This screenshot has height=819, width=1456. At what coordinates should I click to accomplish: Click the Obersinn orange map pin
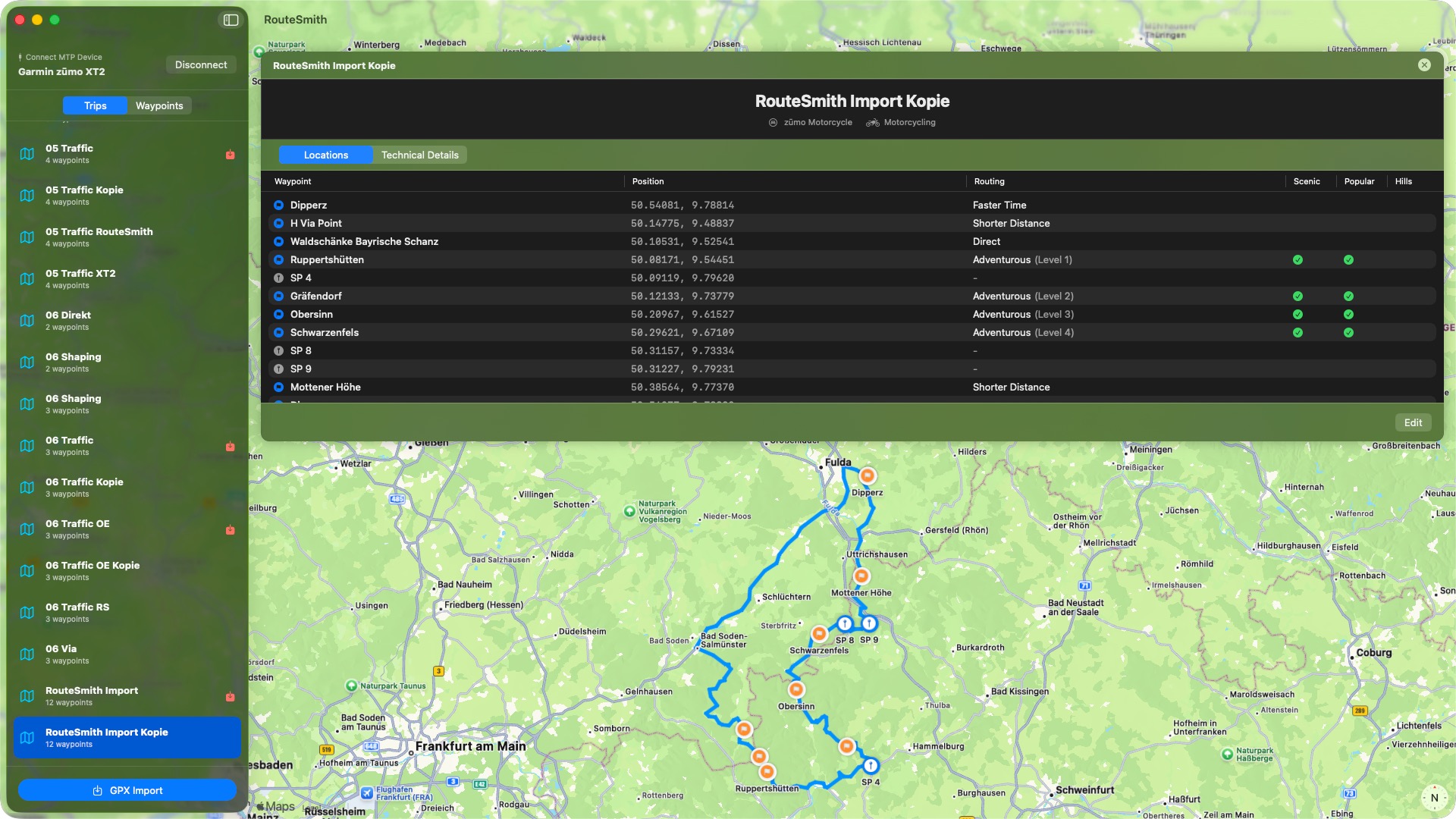tap(796, 689)
